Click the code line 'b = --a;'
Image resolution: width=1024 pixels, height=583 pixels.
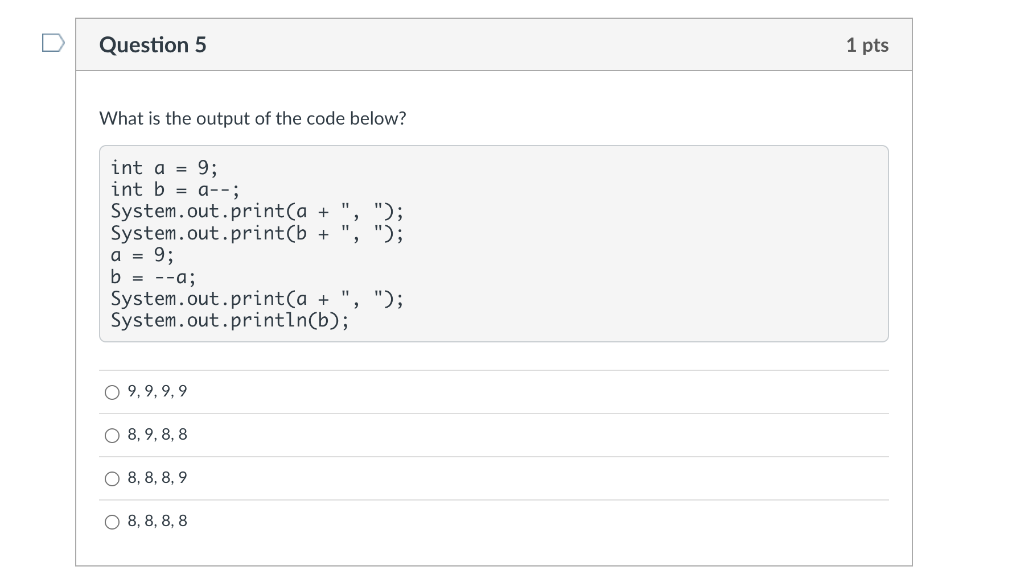(153, 277)
